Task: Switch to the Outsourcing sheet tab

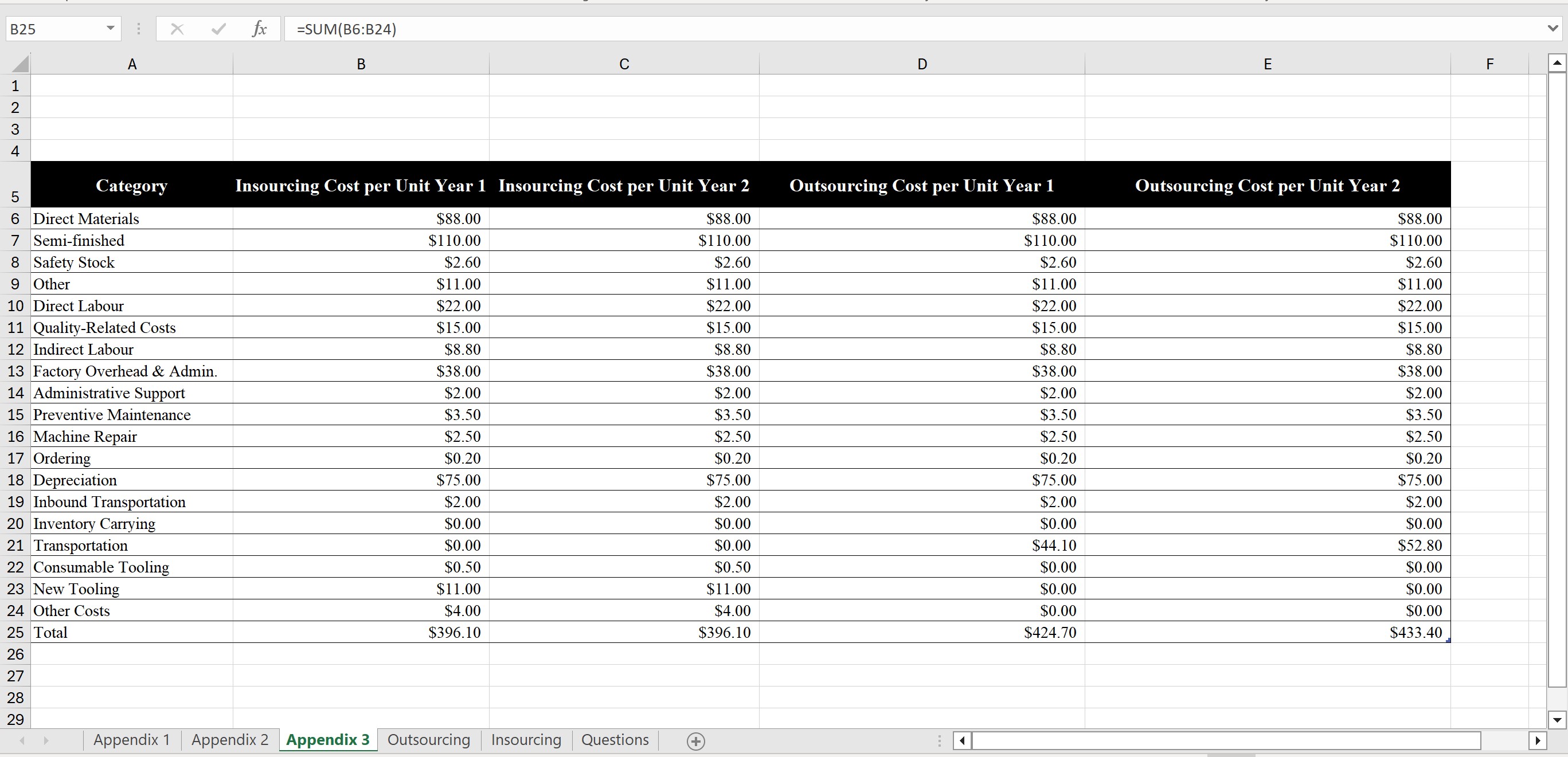Action: pyautogui.click(x=428, y=740)
